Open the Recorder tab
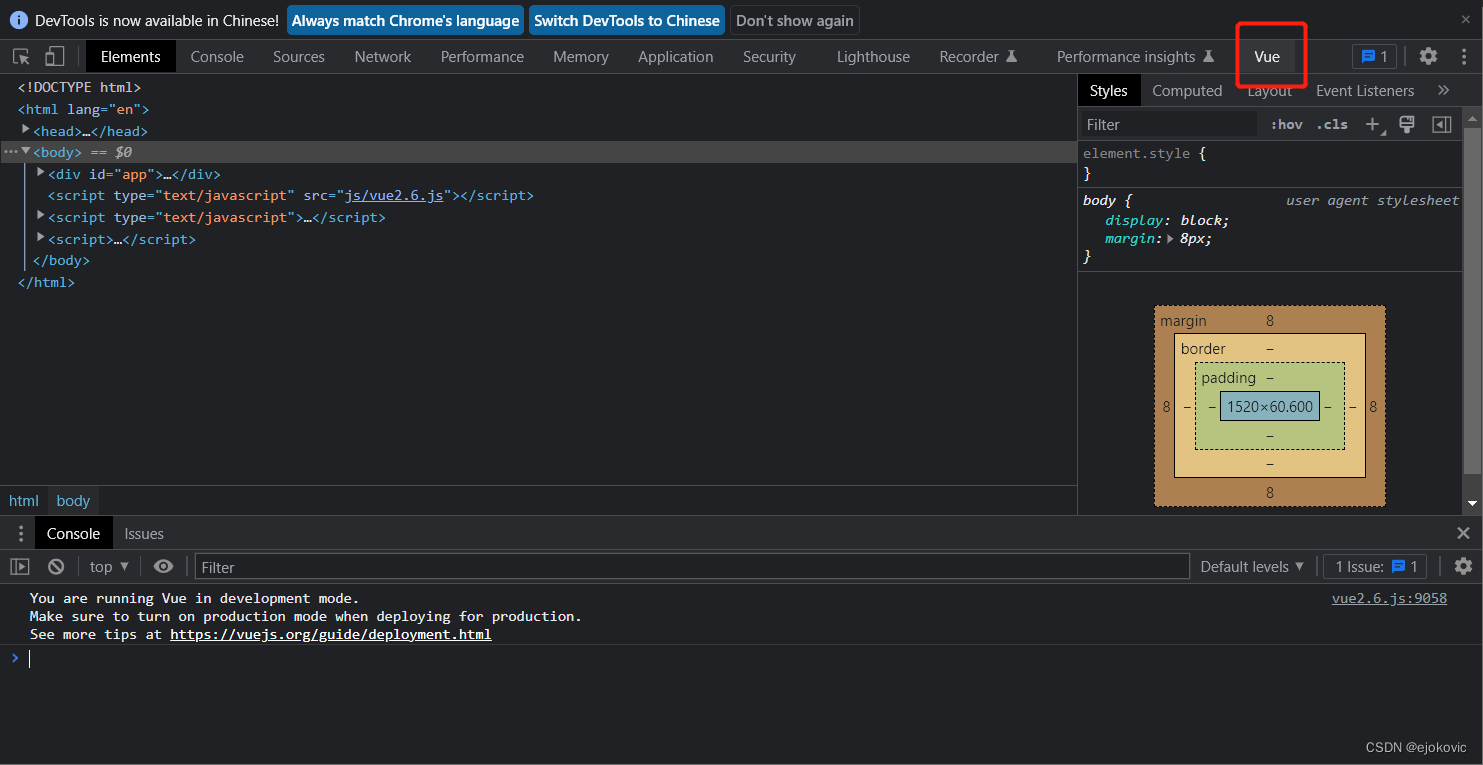Screen dimensions: 1483x765 coord(978,57)
